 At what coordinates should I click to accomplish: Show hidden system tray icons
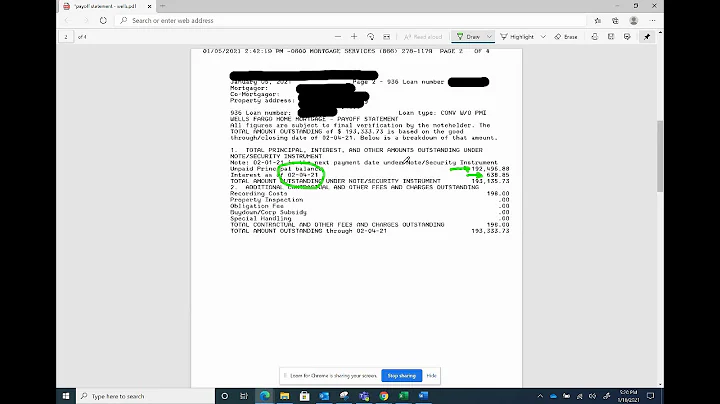[x=540, y=396]
